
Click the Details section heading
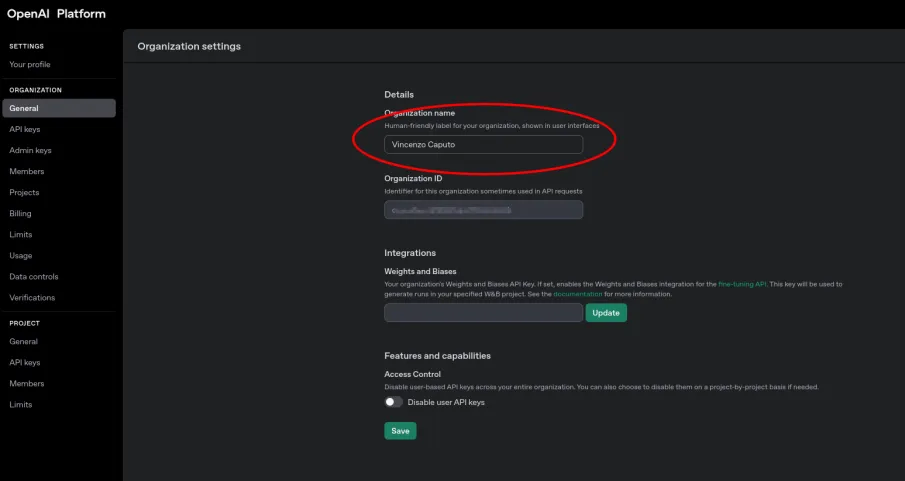[399, 95]
